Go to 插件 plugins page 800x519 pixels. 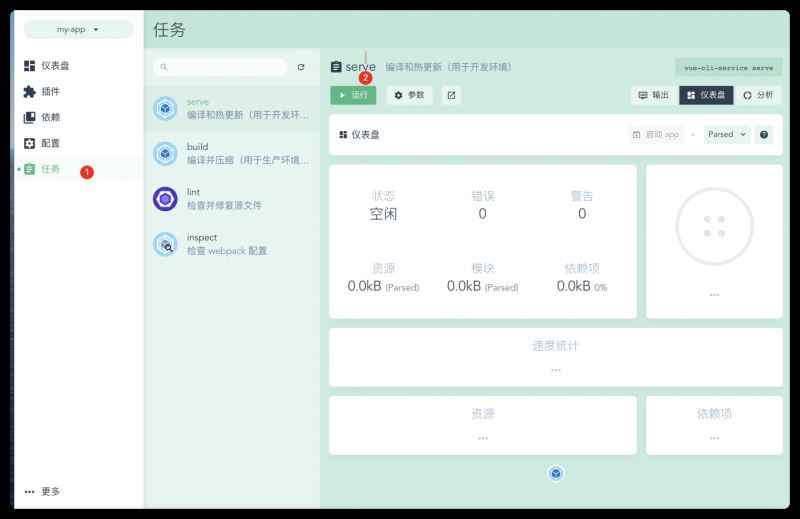tap(79, 91)
